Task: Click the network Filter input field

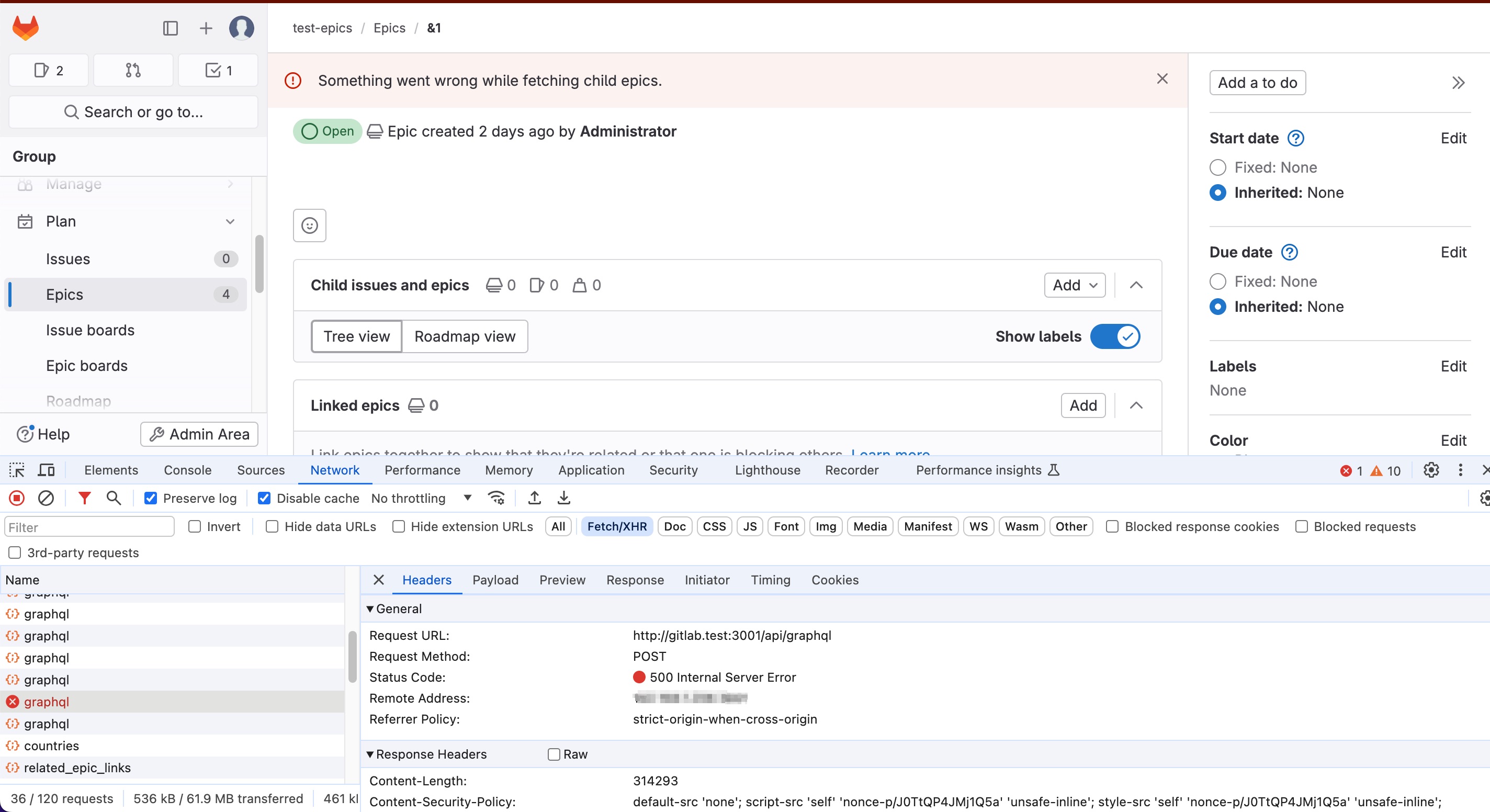Action: 89,527
